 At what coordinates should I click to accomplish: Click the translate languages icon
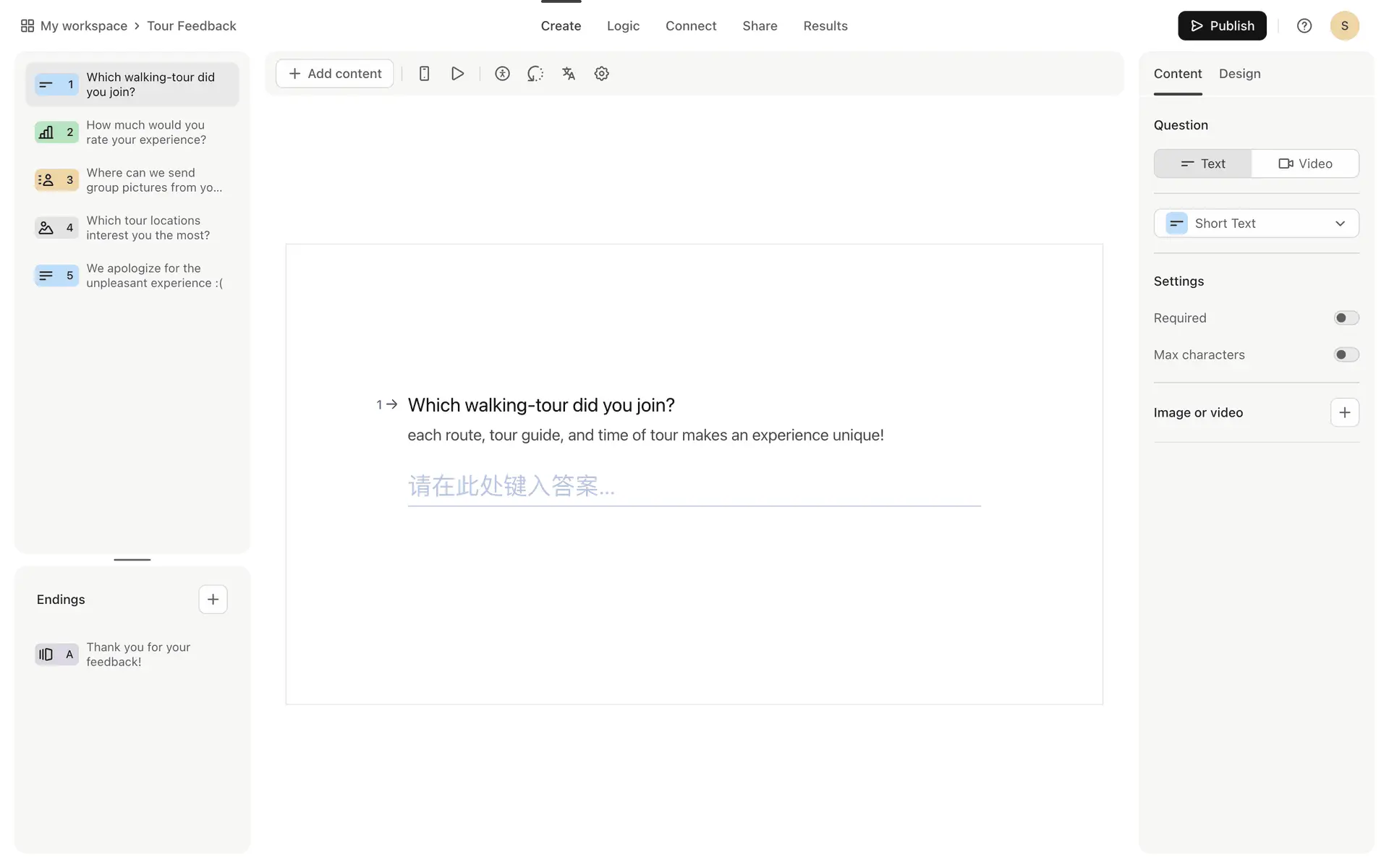pos(569,74)
